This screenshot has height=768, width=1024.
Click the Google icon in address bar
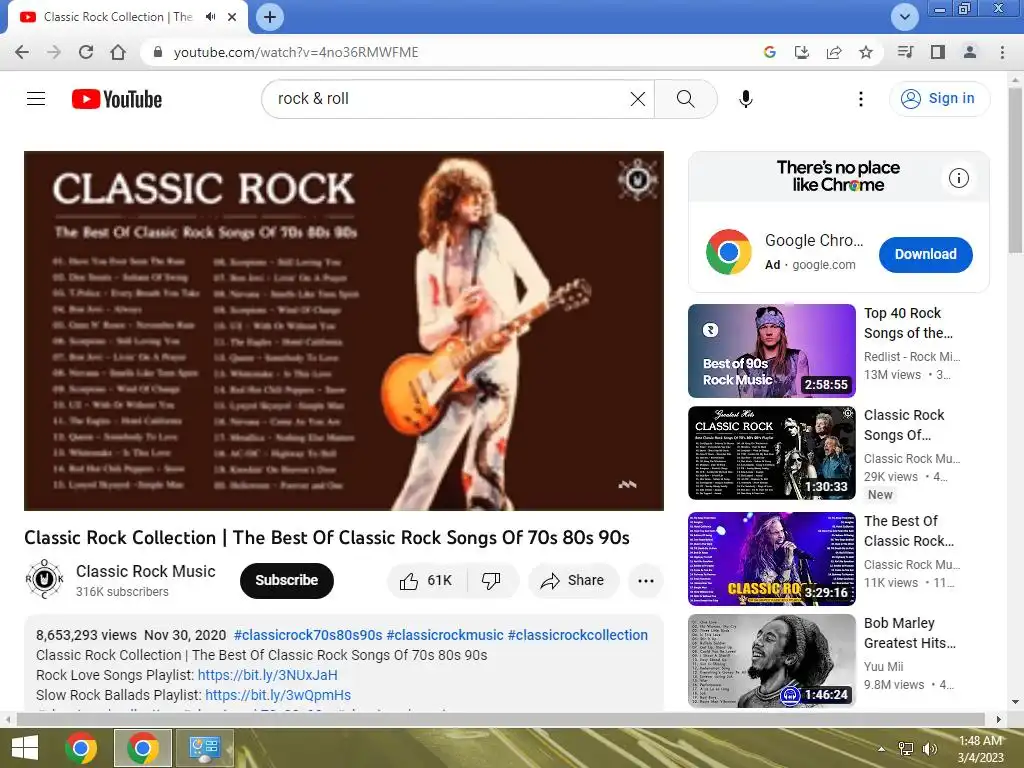click(770, 52)
